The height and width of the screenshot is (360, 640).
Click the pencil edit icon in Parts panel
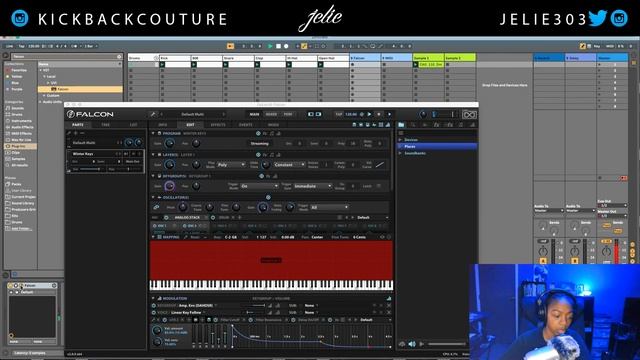click(x=69, y=133)
